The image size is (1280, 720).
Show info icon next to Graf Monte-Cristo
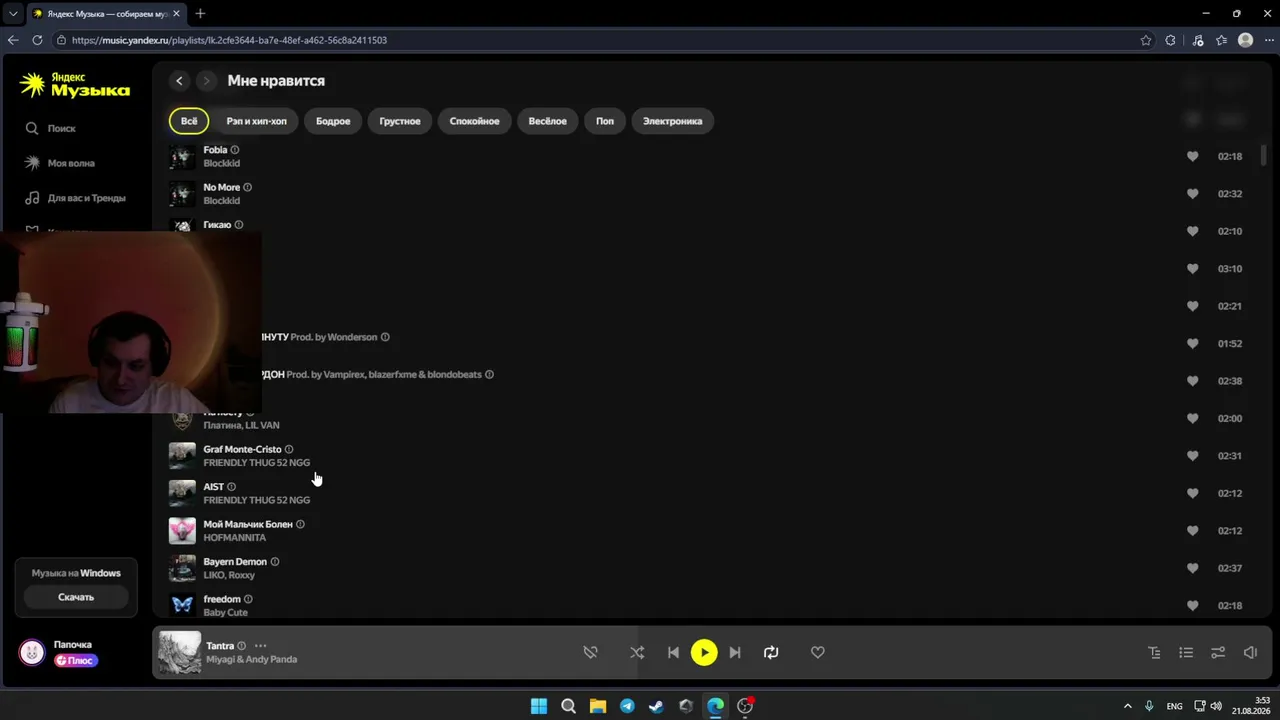coord(289,449)
